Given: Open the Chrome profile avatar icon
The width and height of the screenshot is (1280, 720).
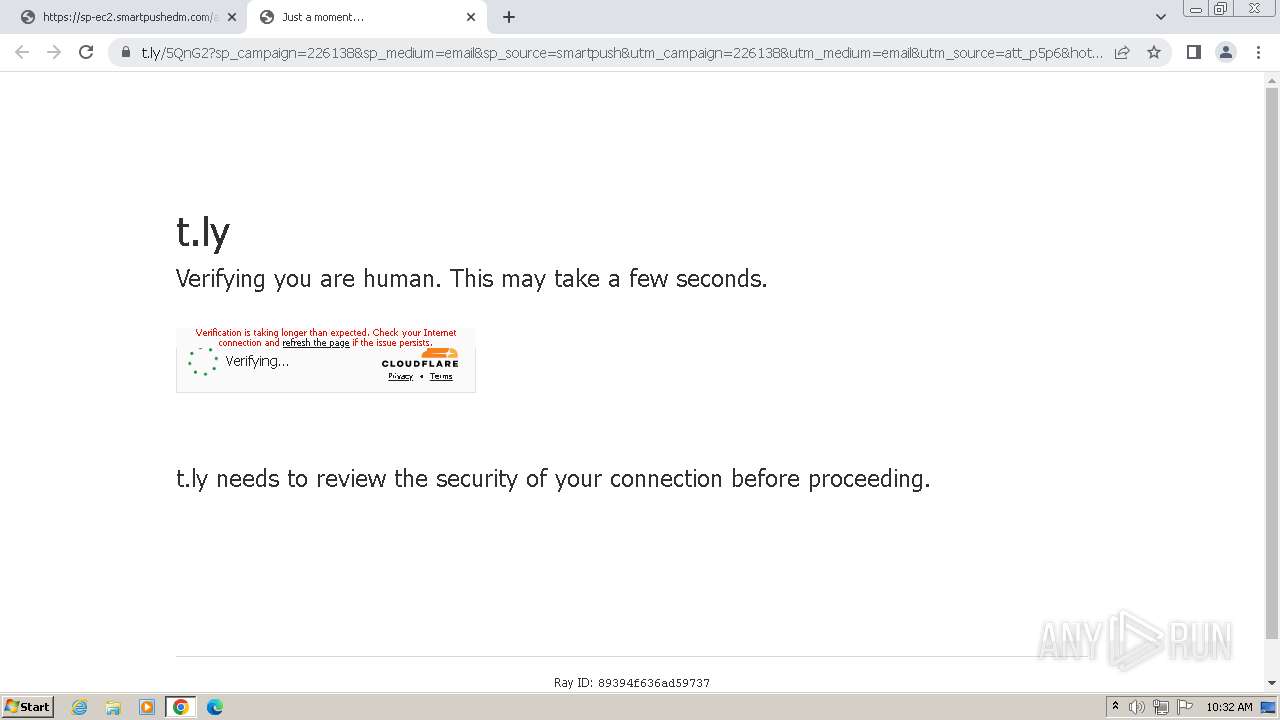Looking at the screenshot, I should (1226, 52).
